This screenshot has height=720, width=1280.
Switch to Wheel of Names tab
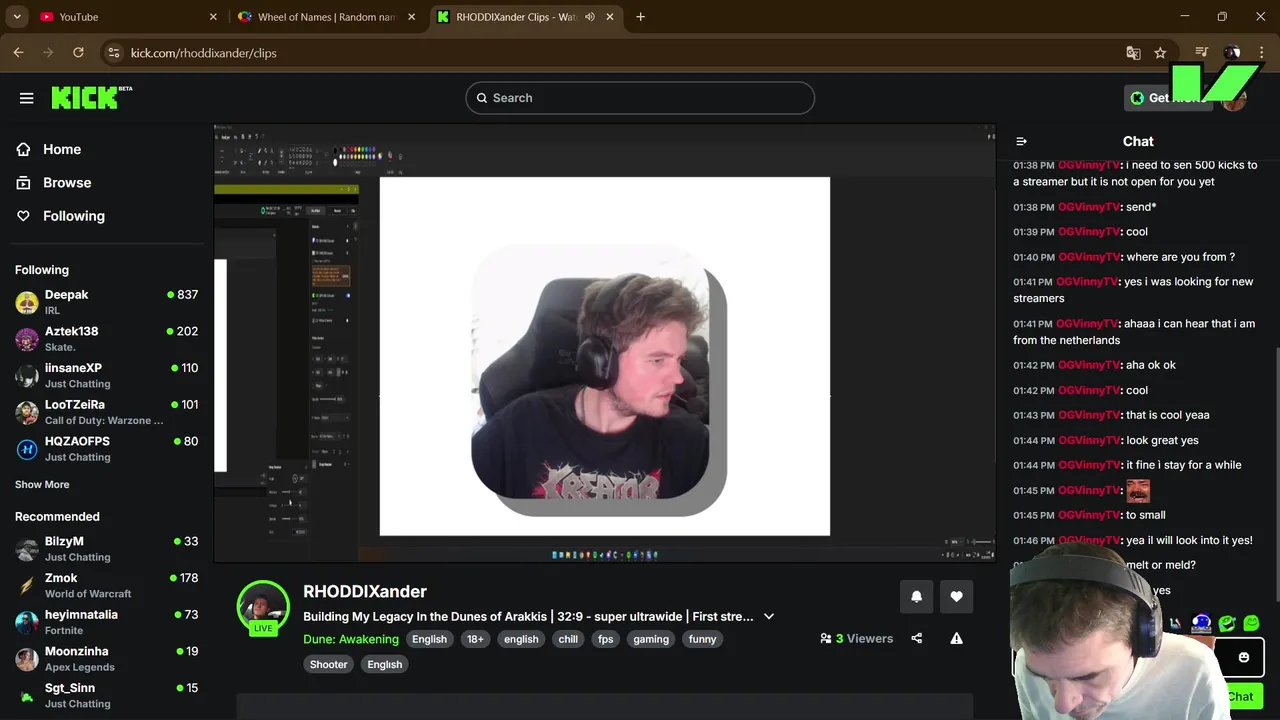click(x=327, y=17)
